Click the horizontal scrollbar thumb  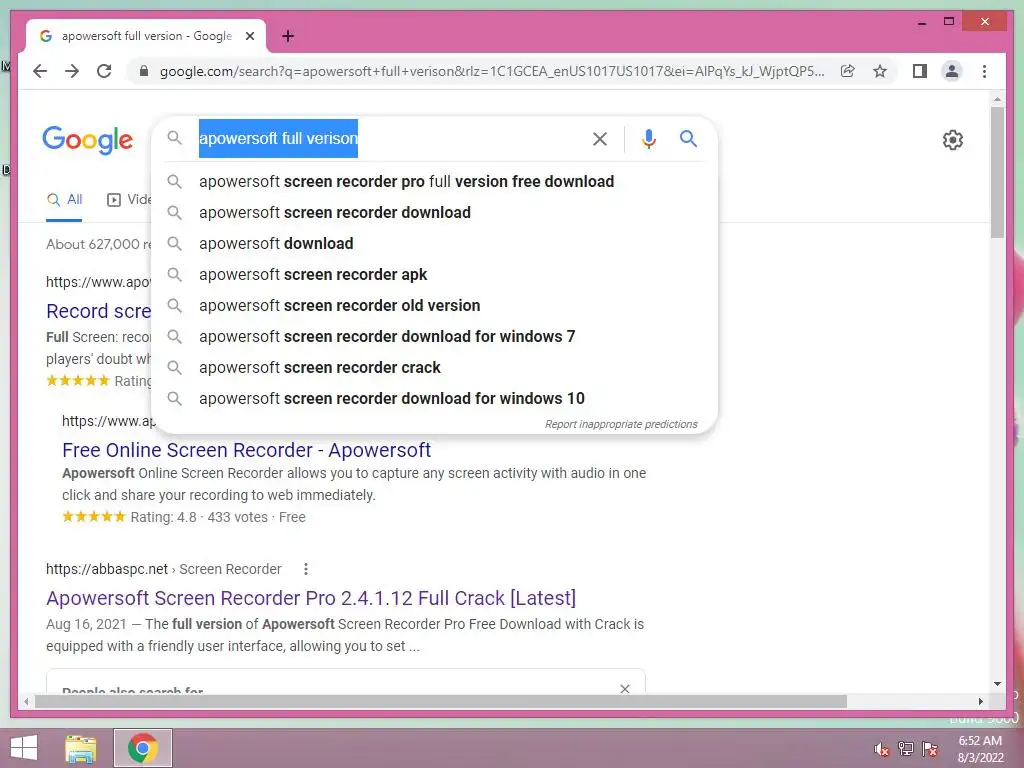(441, 701)
